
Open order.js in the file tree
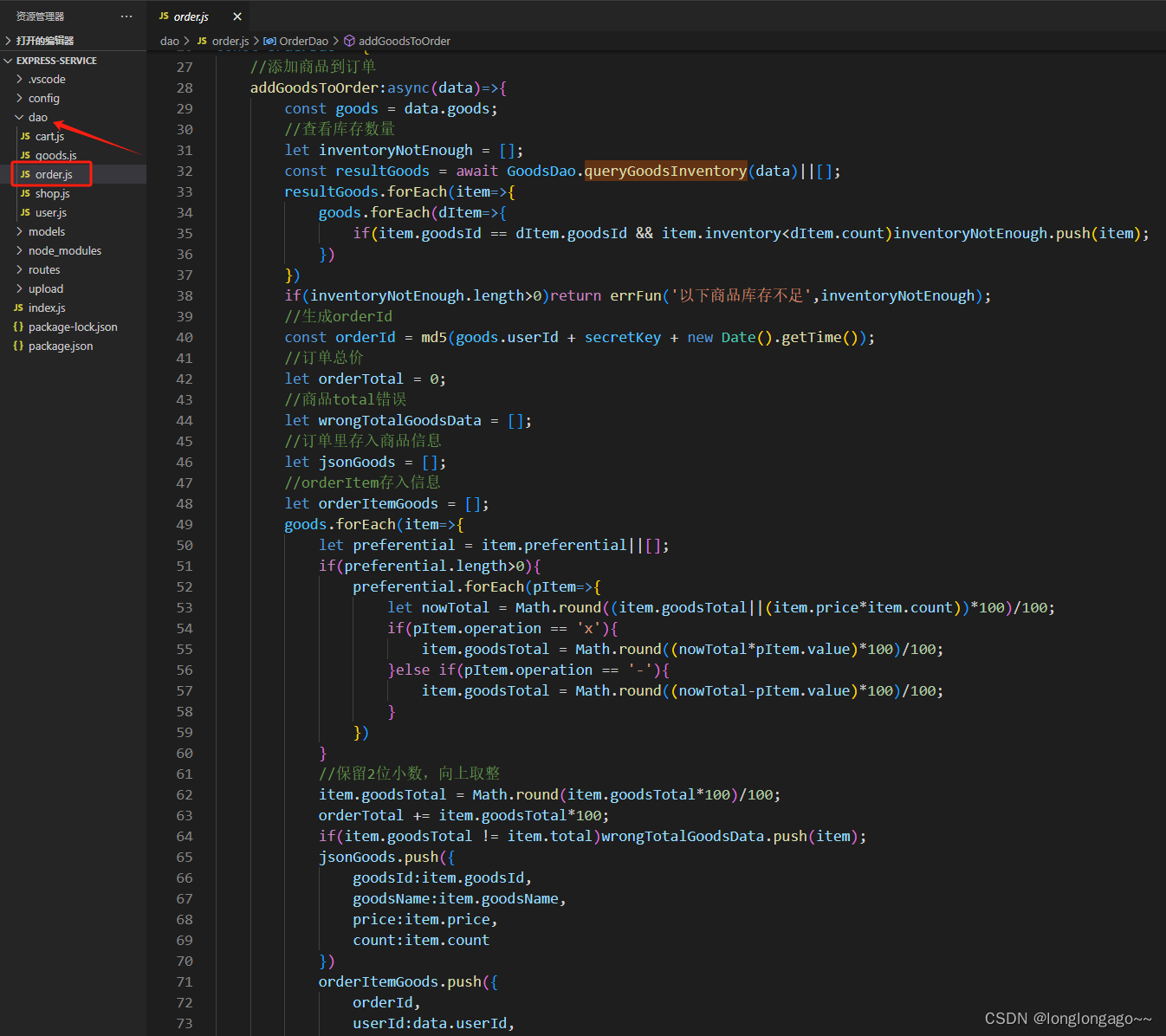[x=54, y=174]
